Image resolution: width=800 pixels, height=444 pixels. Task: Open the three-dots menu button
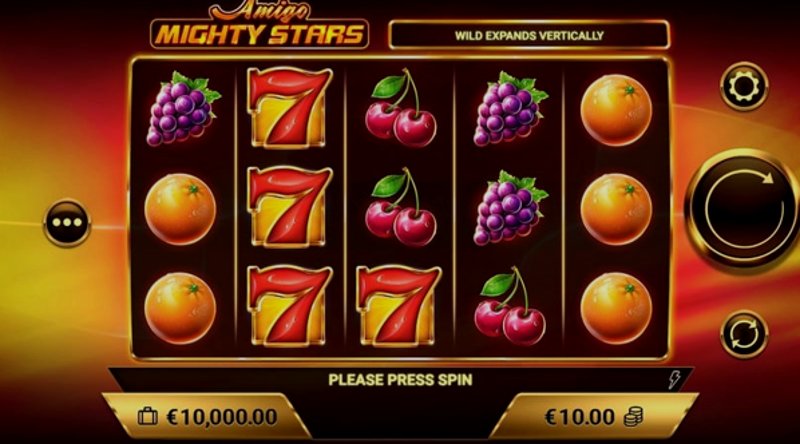point(67,223)
